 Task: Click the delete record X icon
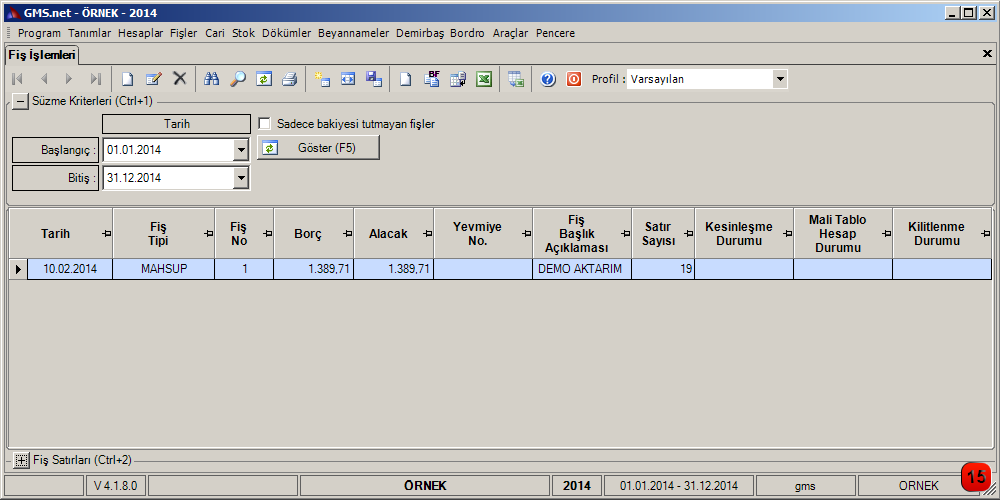[x=180, y=79]
